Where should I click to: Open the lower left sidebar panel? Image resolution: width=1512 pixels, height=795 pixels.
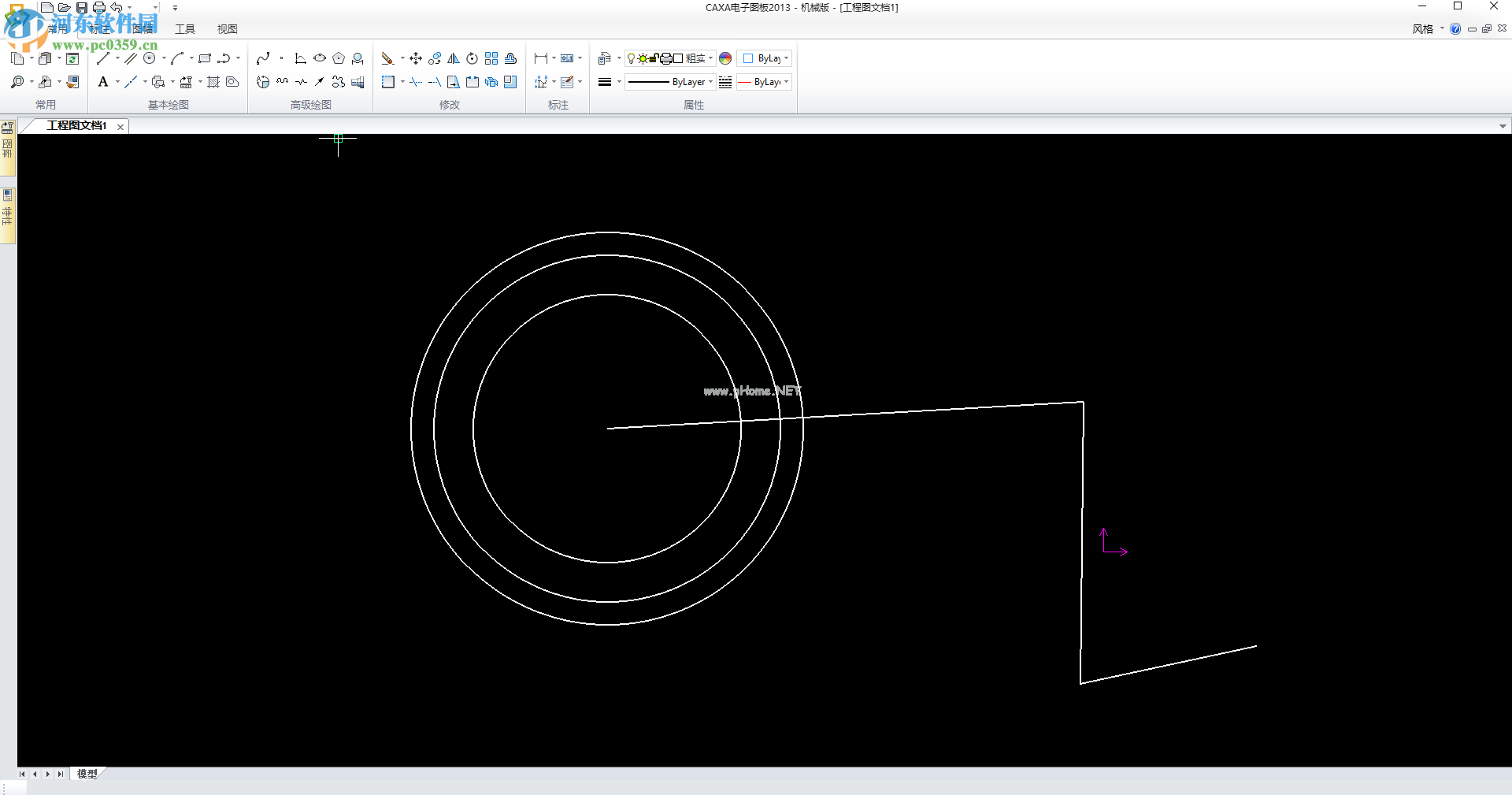tap(8, 215)
